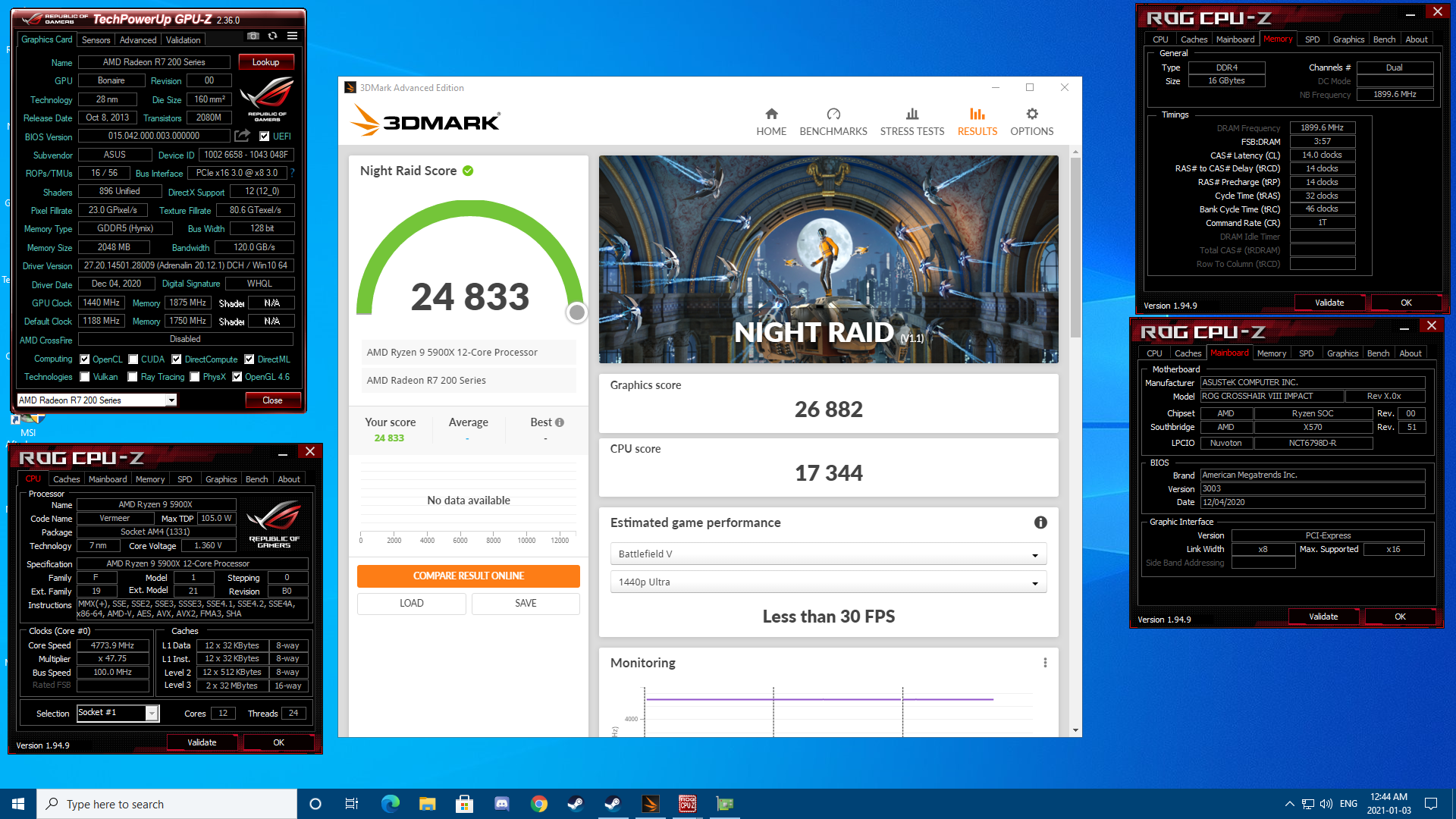The image size is (1456, 819).
Task: Open the Windows notification center icon
Action: [1431, 804]
